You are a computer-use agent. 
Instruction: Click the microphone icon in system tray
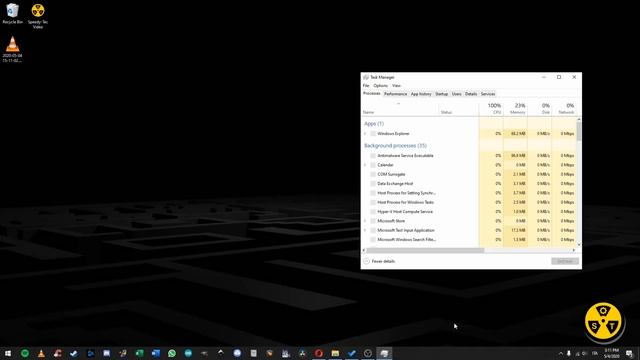[x=569, y=353]
